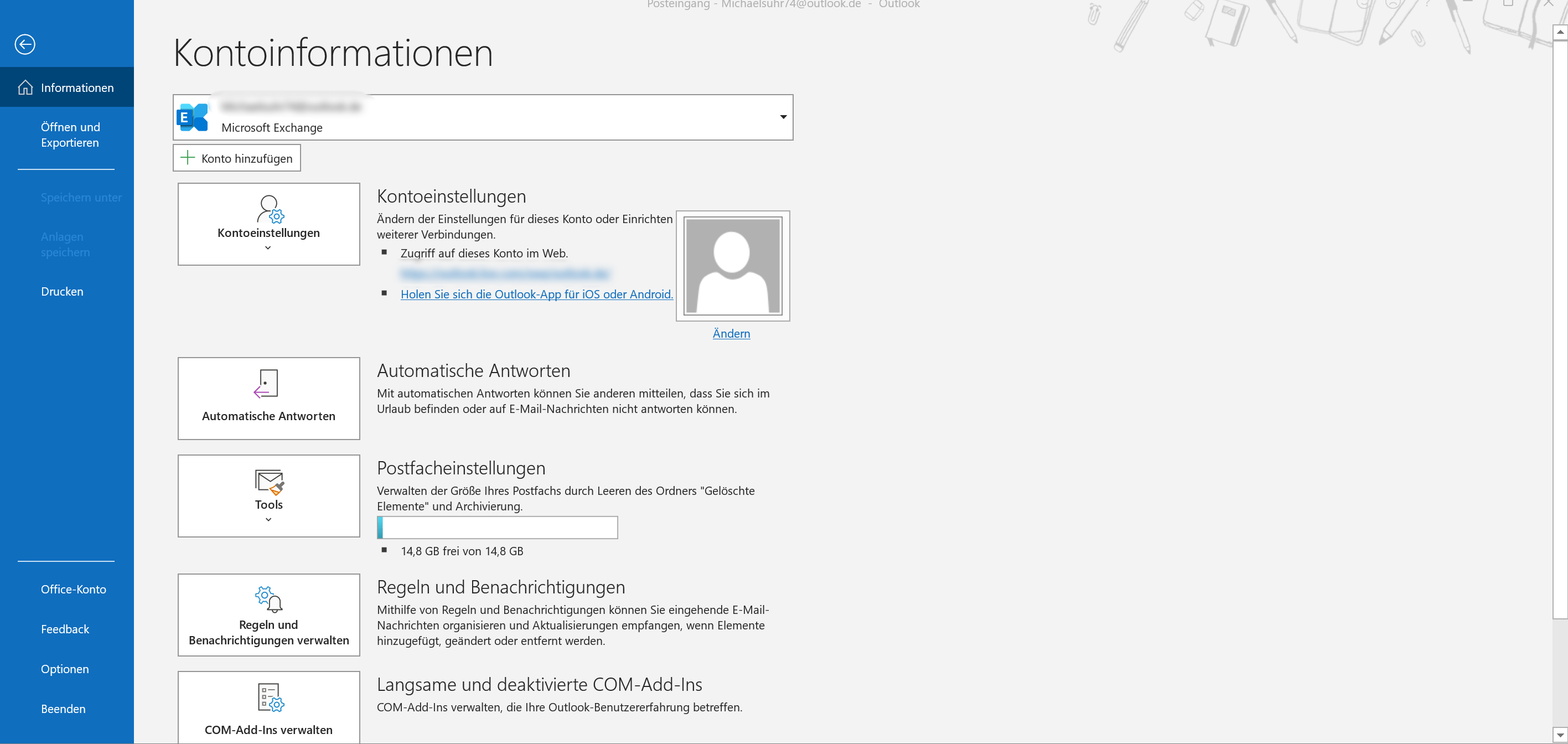The width and height of the screenshot is (1568, 744).
Task: Click the 'Langsame und deaktivierte COM-Add-Ins' heading
Action: (539, 684)
